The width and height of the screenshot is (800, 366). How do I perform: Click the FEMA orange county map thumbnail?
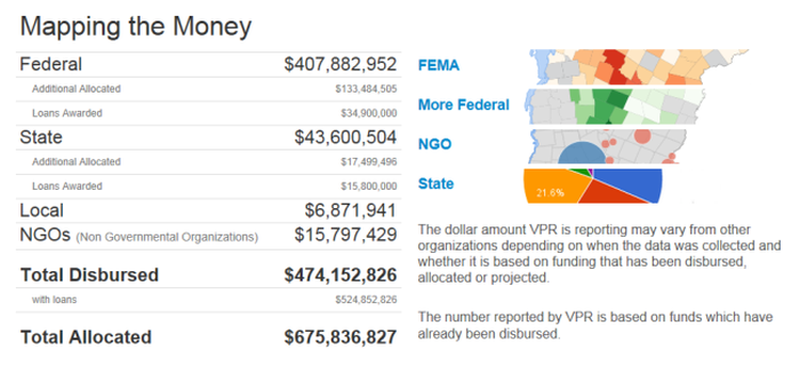(637, 67)
